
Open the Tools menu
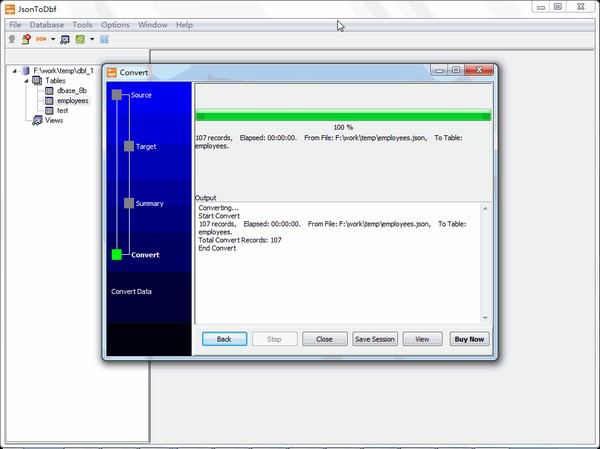83,24
